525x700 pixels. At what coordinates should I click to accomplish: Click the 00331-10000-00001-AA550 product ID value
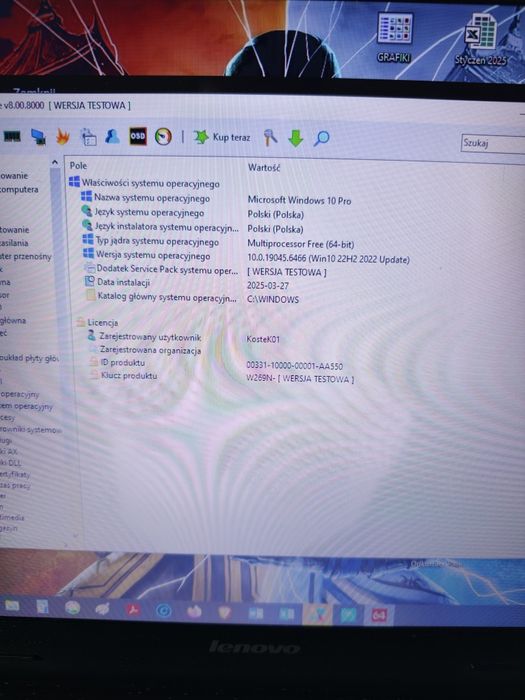coord(295,366)
